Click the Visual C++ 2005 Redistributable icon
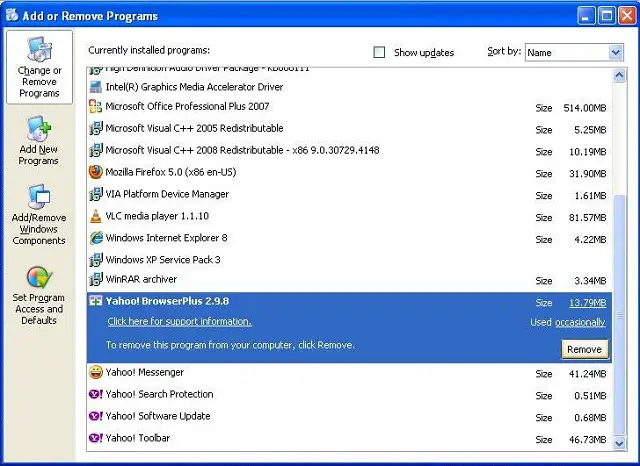The width and height of the screenshot is (640, 466). point(96,128)
